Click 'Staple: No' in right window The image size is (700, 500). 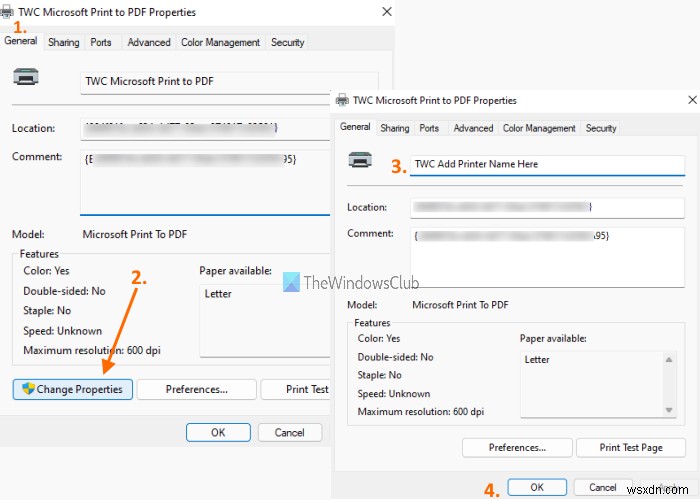[379, 375]
